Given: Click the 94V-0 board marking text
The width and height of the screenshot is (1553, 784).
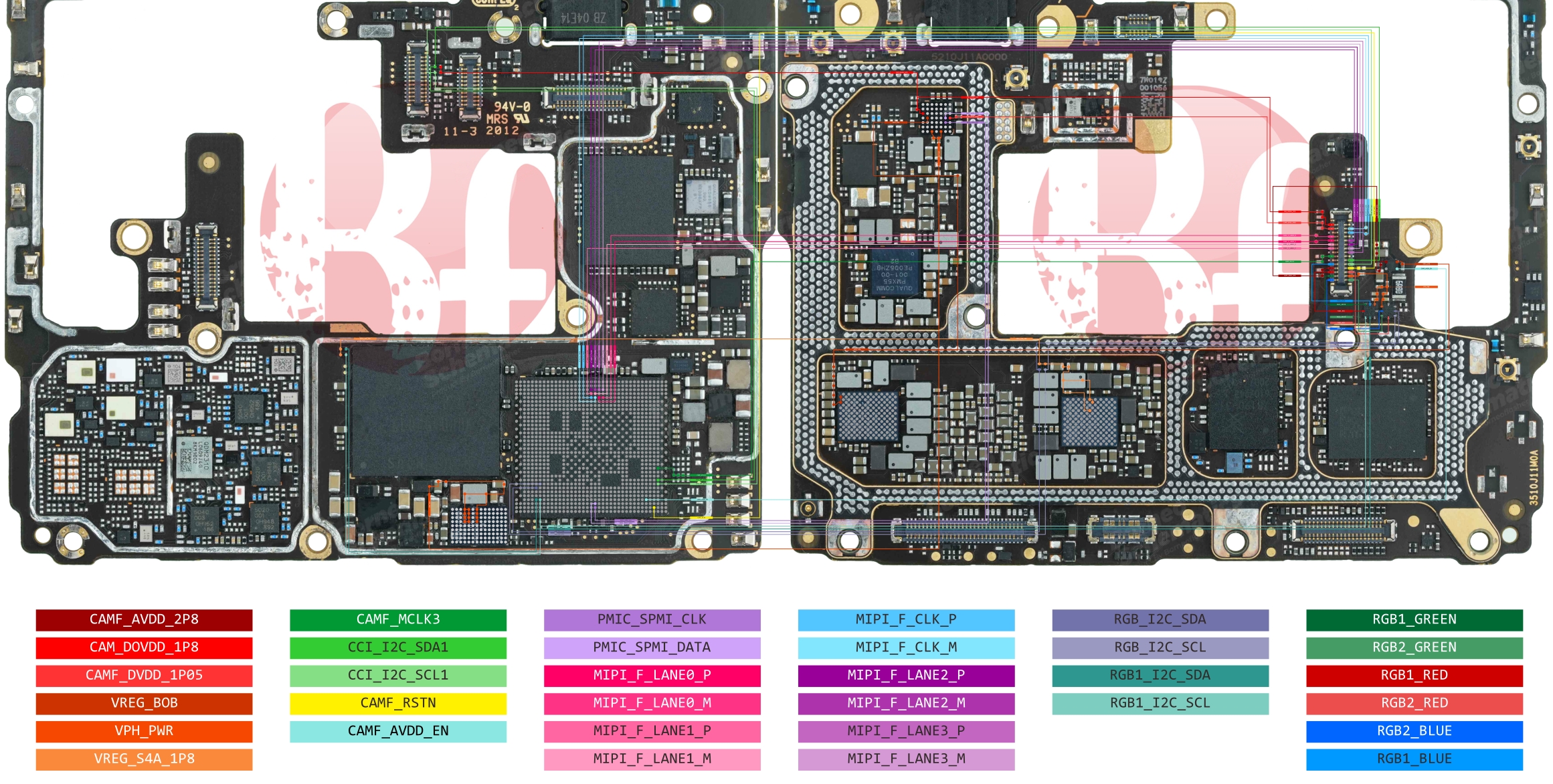Looking at the screenshot, I should point(512,106).
